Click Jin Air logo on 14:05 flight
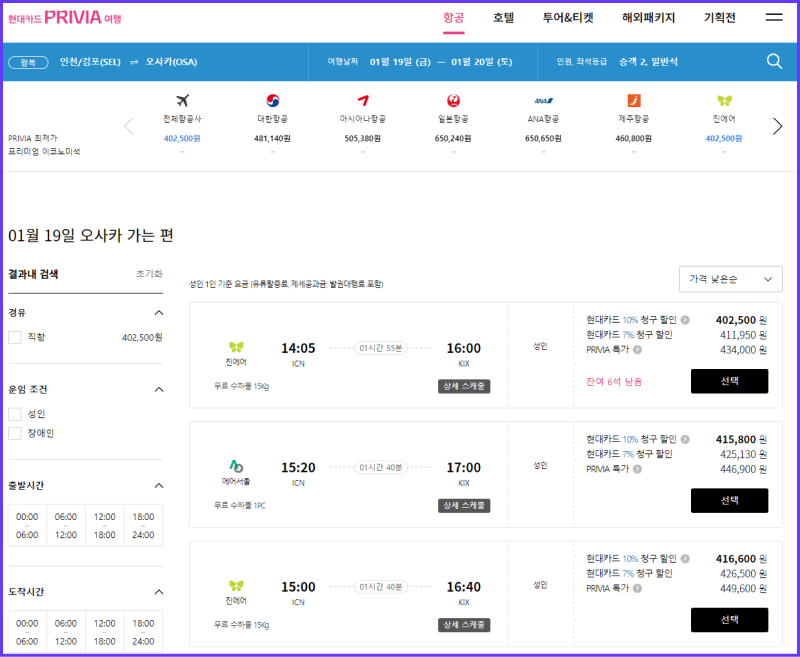 pos(236,347)
